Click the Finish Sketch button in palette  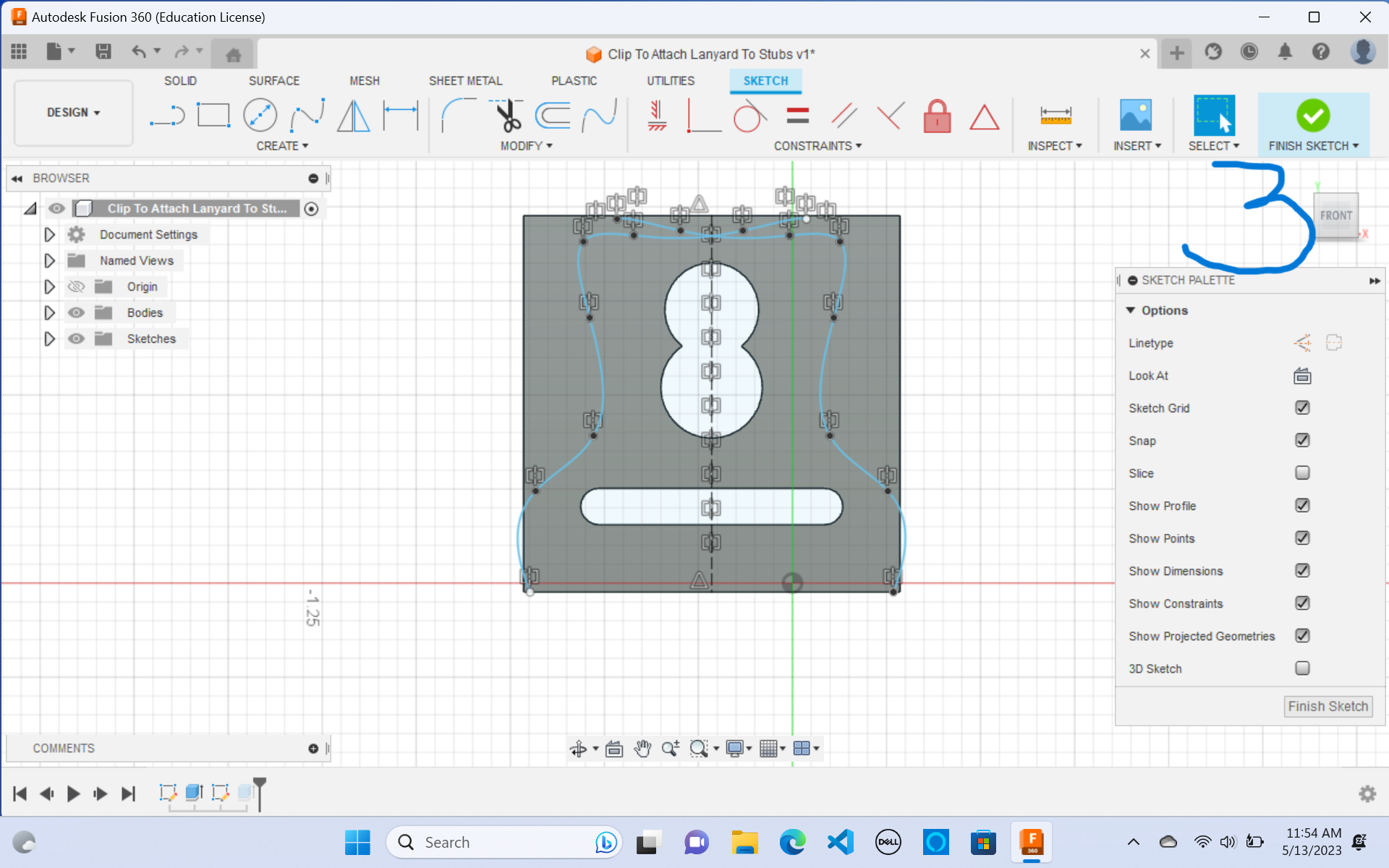pyautogui.click(x=1328, y=705)
